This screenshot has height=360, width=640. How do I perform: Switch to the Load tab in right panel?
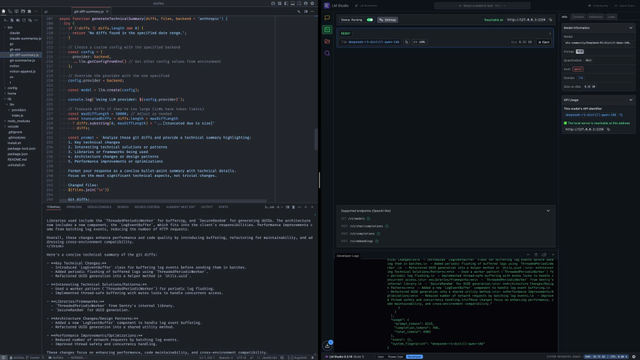point(611,17)
